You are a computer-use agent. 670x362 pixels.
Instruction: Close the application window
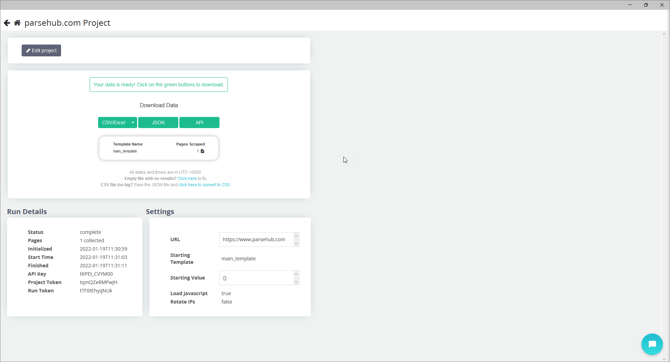click(662, 5)
